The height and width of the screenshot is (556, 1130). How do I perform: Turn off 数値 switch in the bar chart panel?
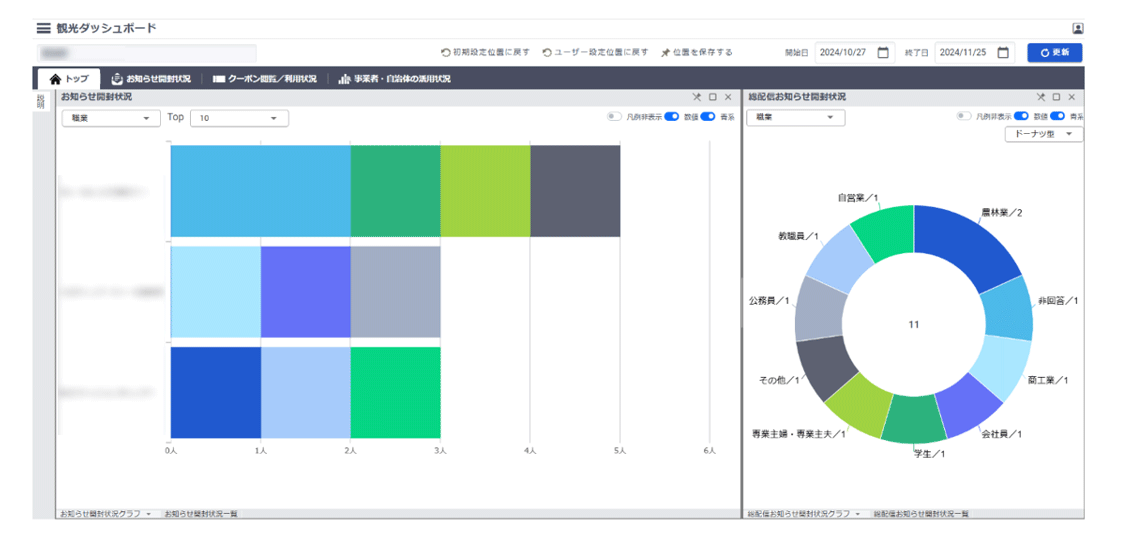[x=671, y=117]
